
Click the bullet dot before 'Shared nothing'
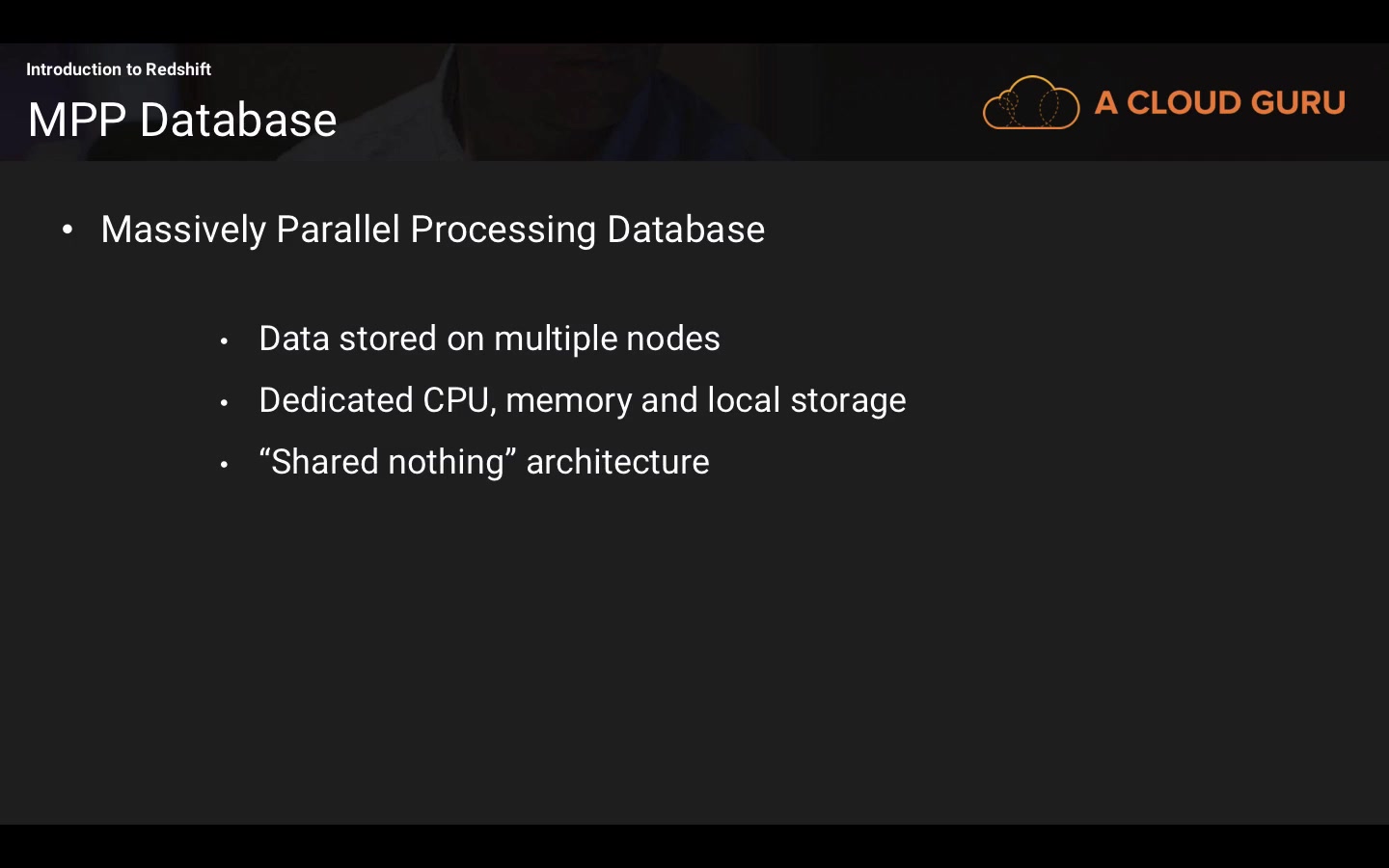point(224,465)
